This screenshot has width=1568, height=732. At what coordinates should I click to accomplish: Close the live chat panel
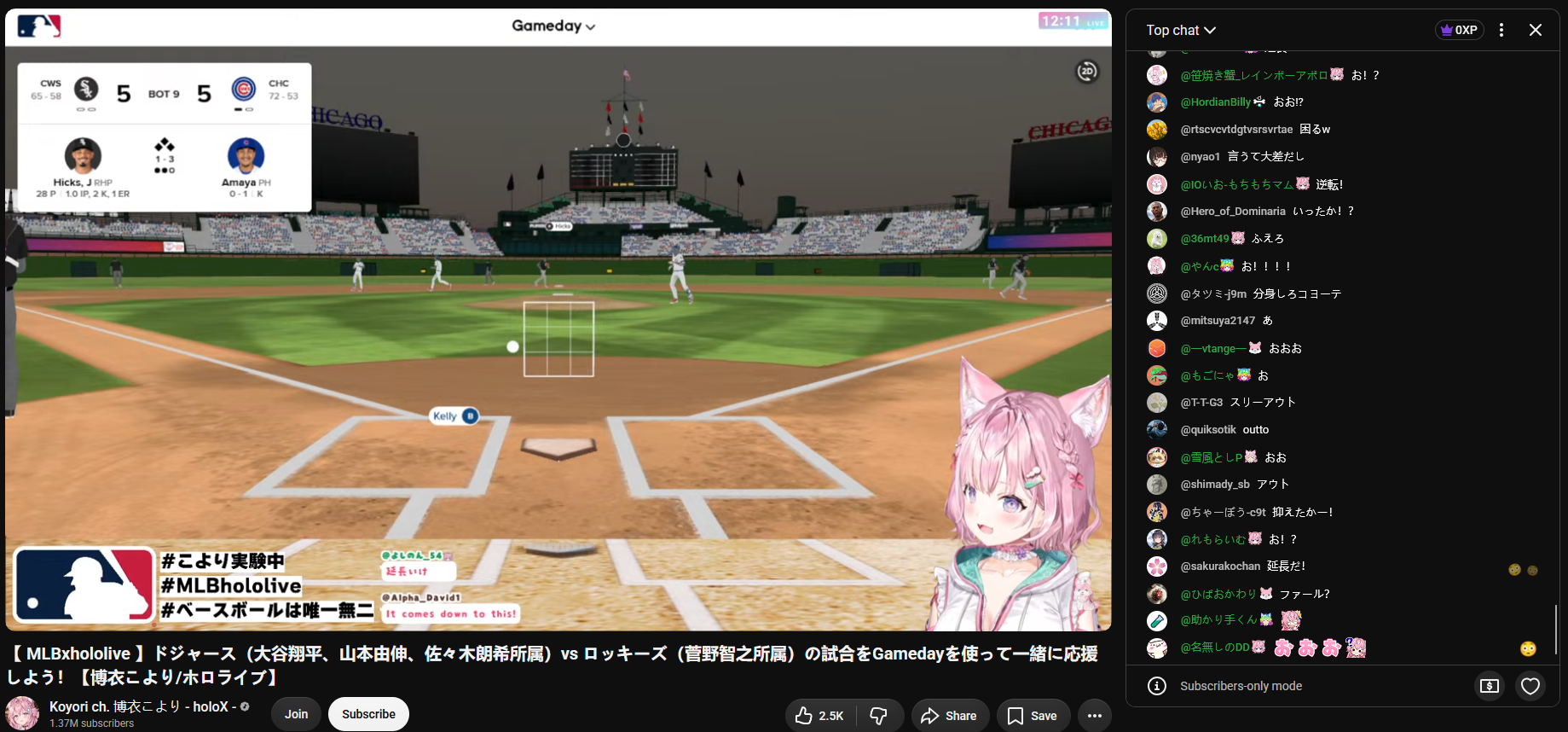point(1536,30)
